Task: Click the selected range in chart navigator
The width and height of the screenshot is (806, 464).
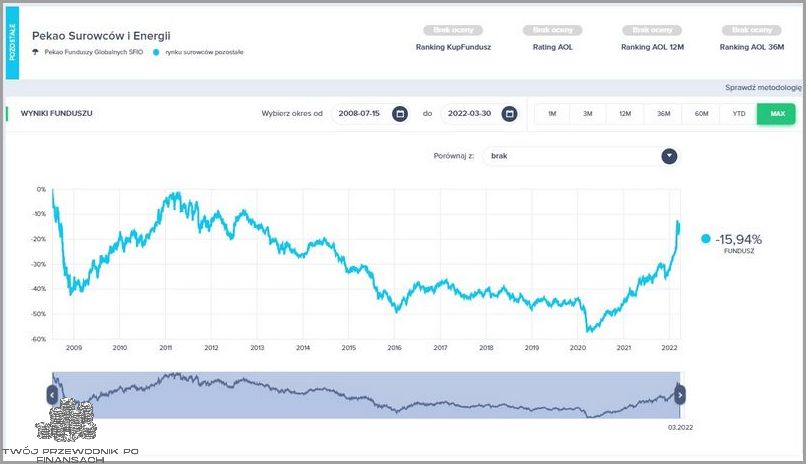Action: (x=366, y=395)
